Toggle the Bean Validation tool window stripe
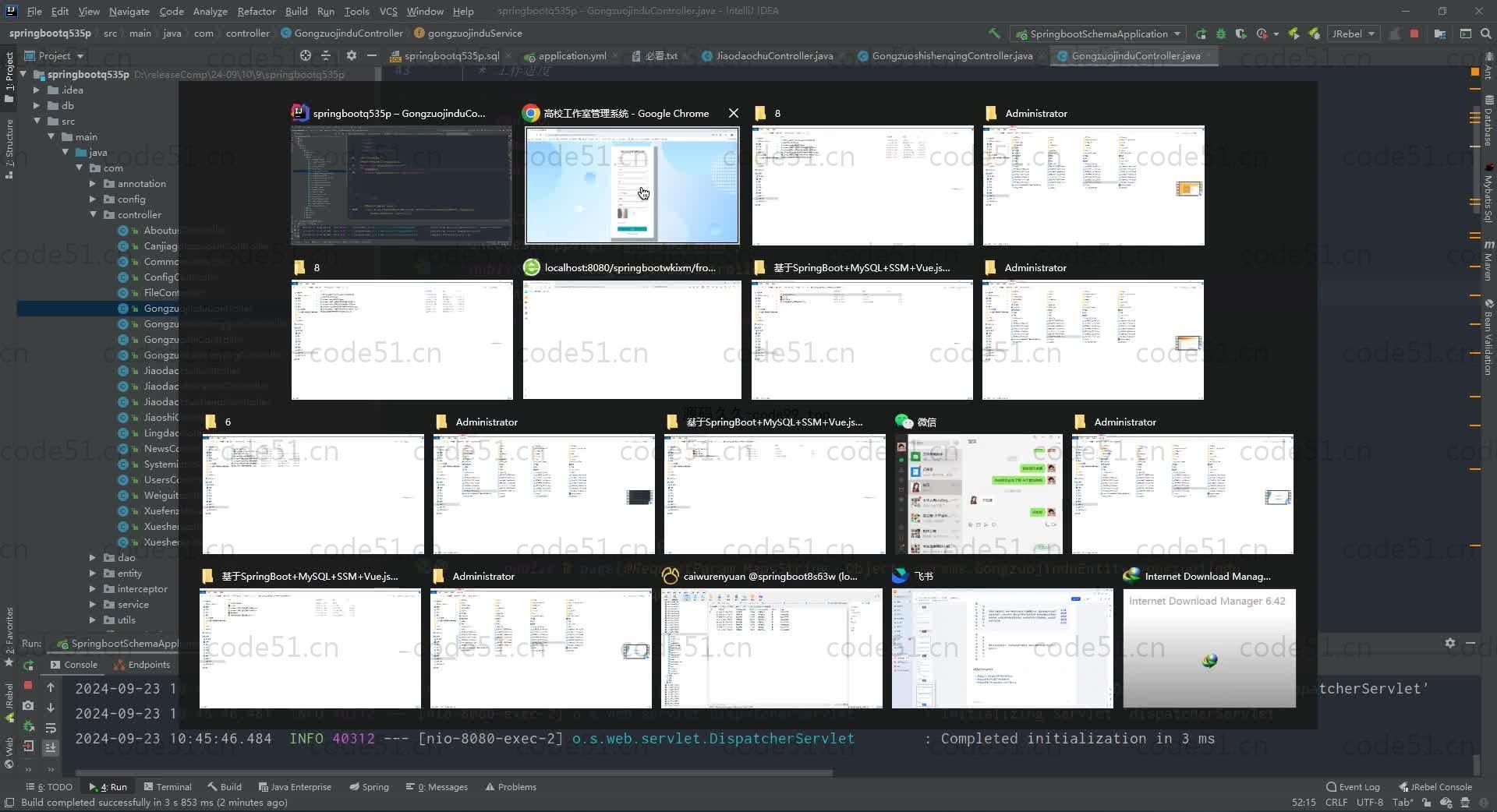1497x812 pixels. [1488, 336]
